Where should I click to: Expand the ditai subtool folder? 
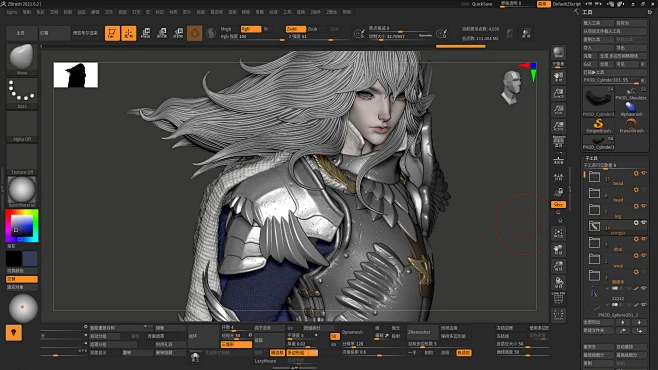click(x=594, y=242)
